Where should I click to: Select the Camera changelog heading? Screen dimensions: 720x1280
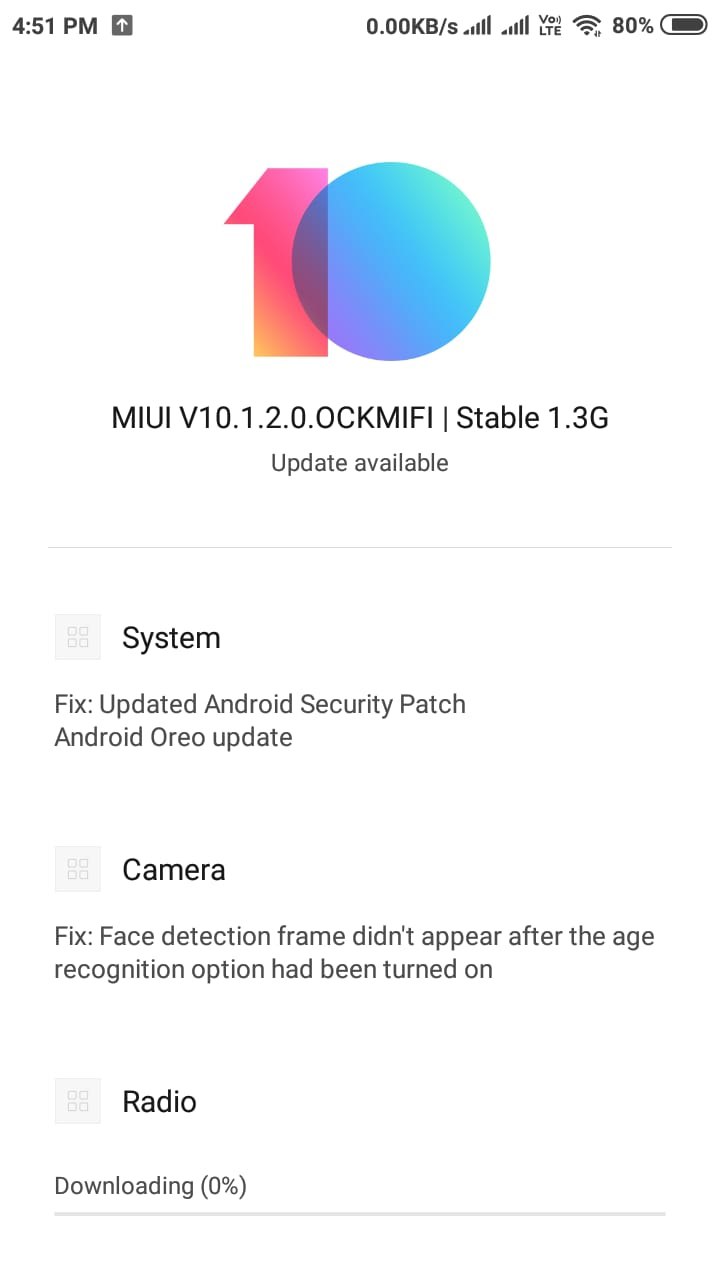click(173, 870)
